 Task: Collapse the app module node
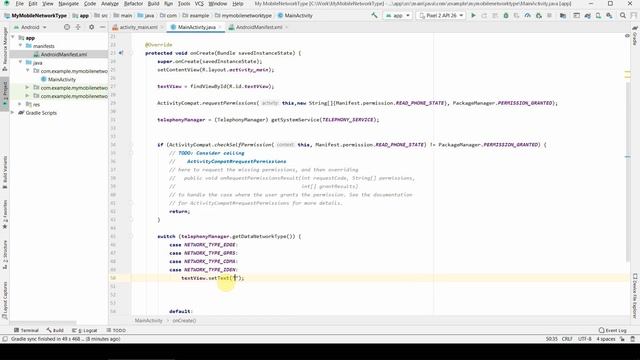coord(13,38)
